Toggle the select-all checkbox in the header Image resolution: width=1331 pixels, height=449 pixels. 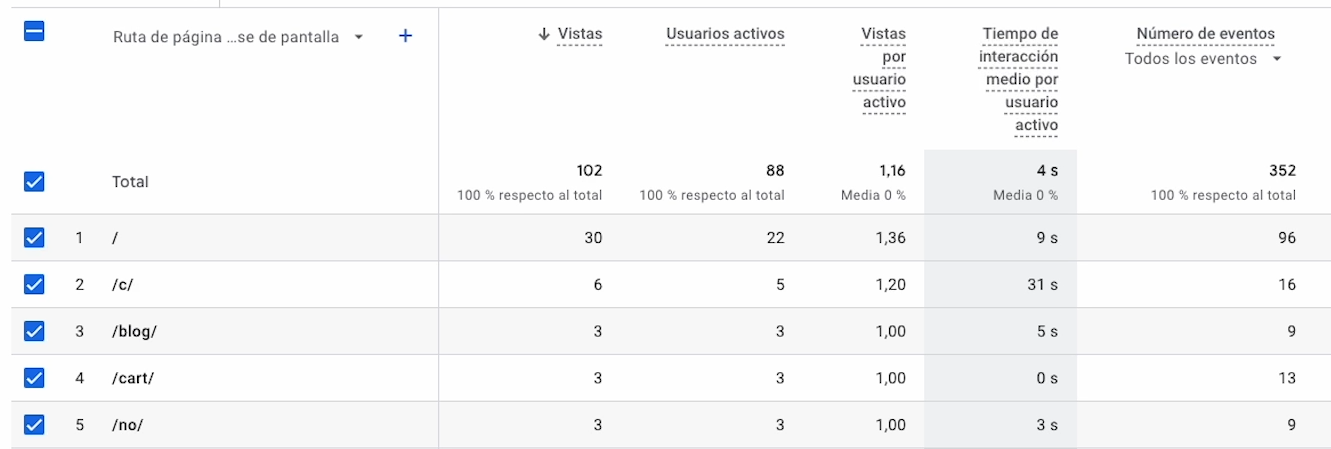click(x=34, y=32)
